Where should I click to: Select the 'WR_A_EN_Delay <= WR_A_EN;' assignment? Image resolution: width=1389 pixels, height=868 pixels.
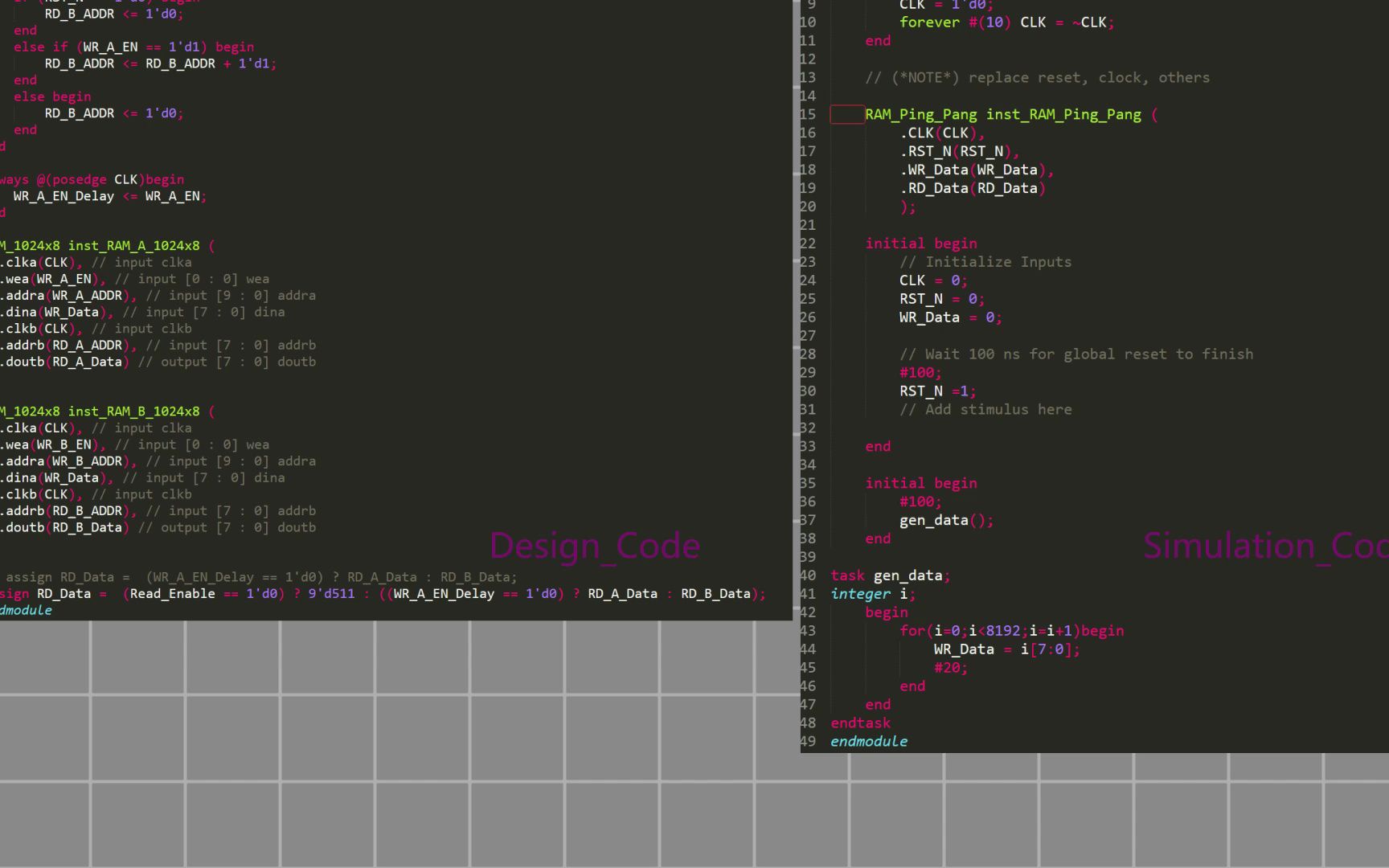[x=110, y=196]
